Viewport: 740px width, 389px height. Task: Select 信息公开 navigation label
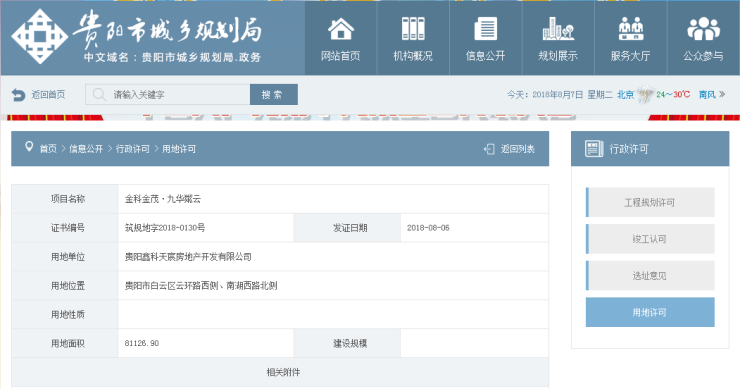486,56
